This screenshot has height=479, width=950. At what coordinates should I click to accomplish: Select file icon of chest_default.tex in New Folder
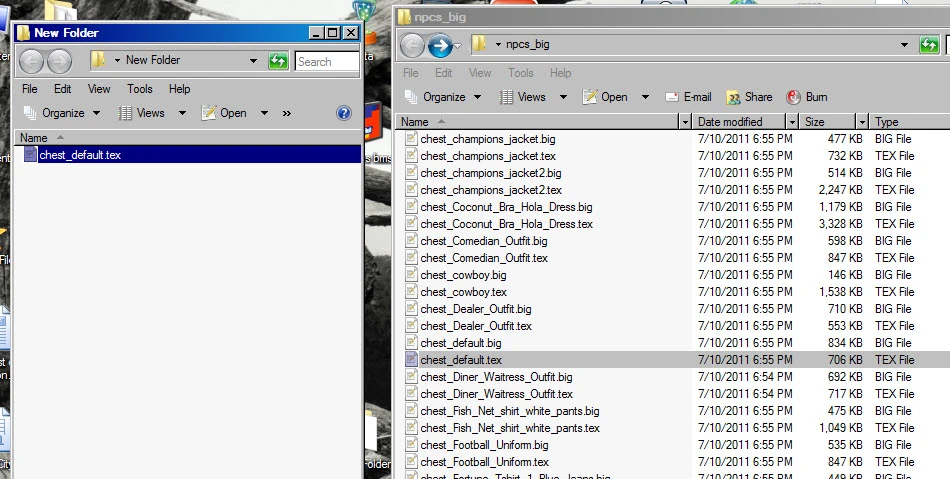tap(30, 154)
